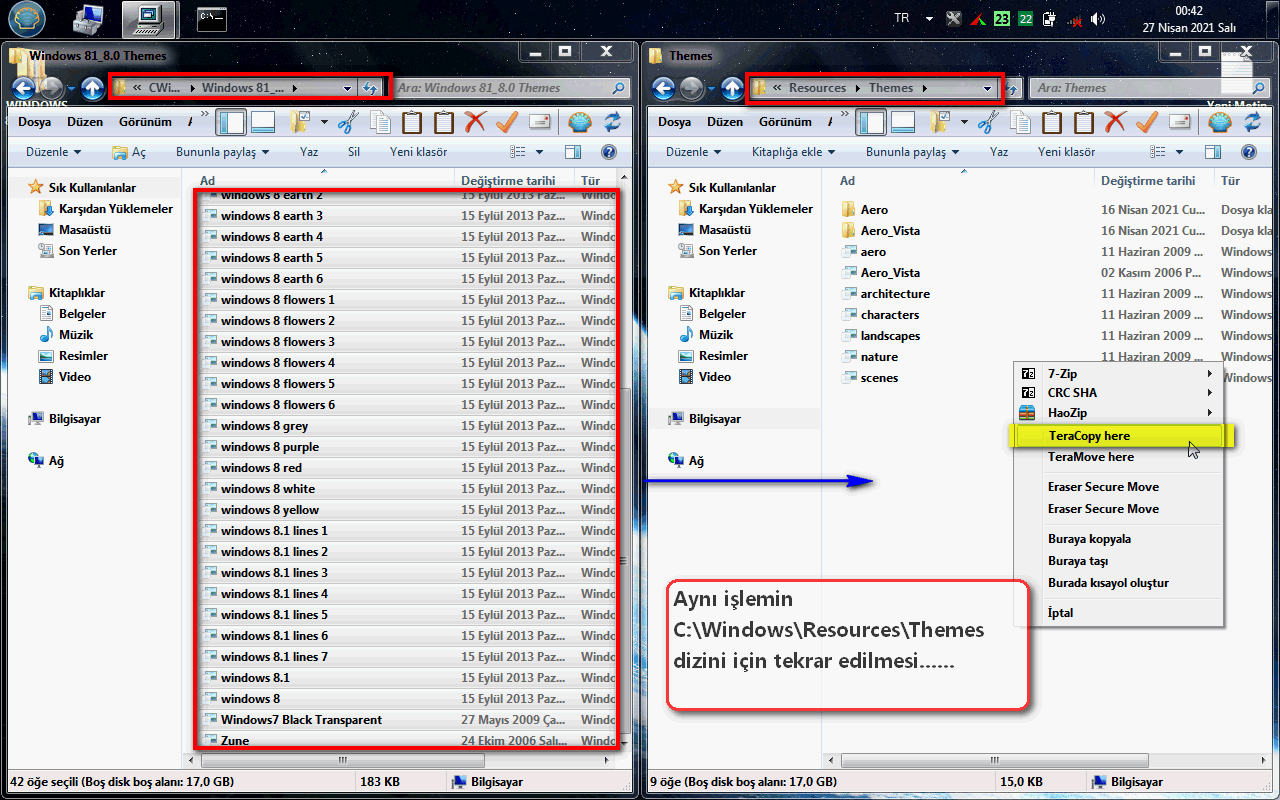Click the scissors Cut icon in the Themes window
Image resolution: width=1280 pixels, height=800 pixels.
(x=988, y=122)
